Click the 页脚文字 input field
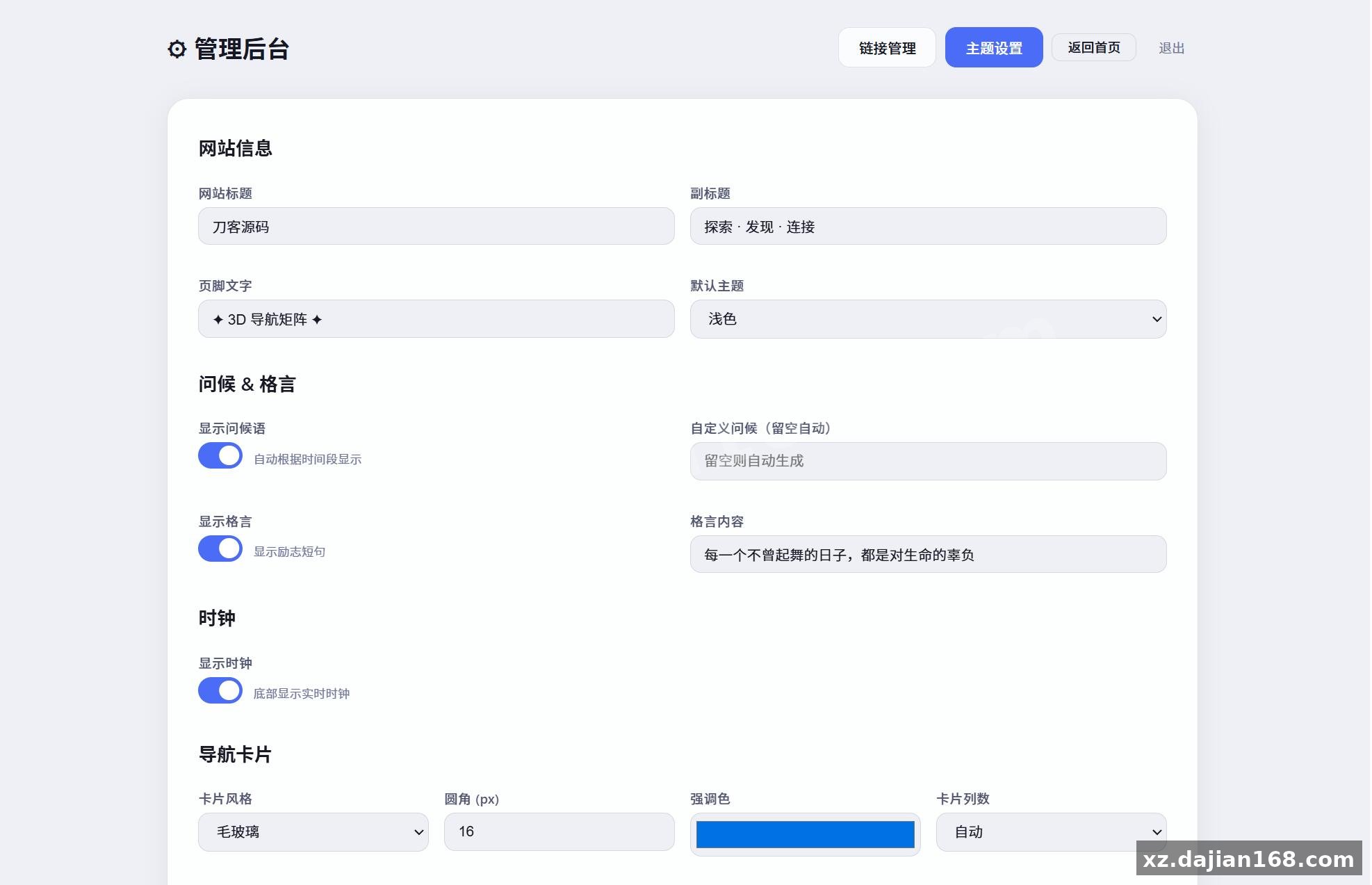 [x=436, y=319]
